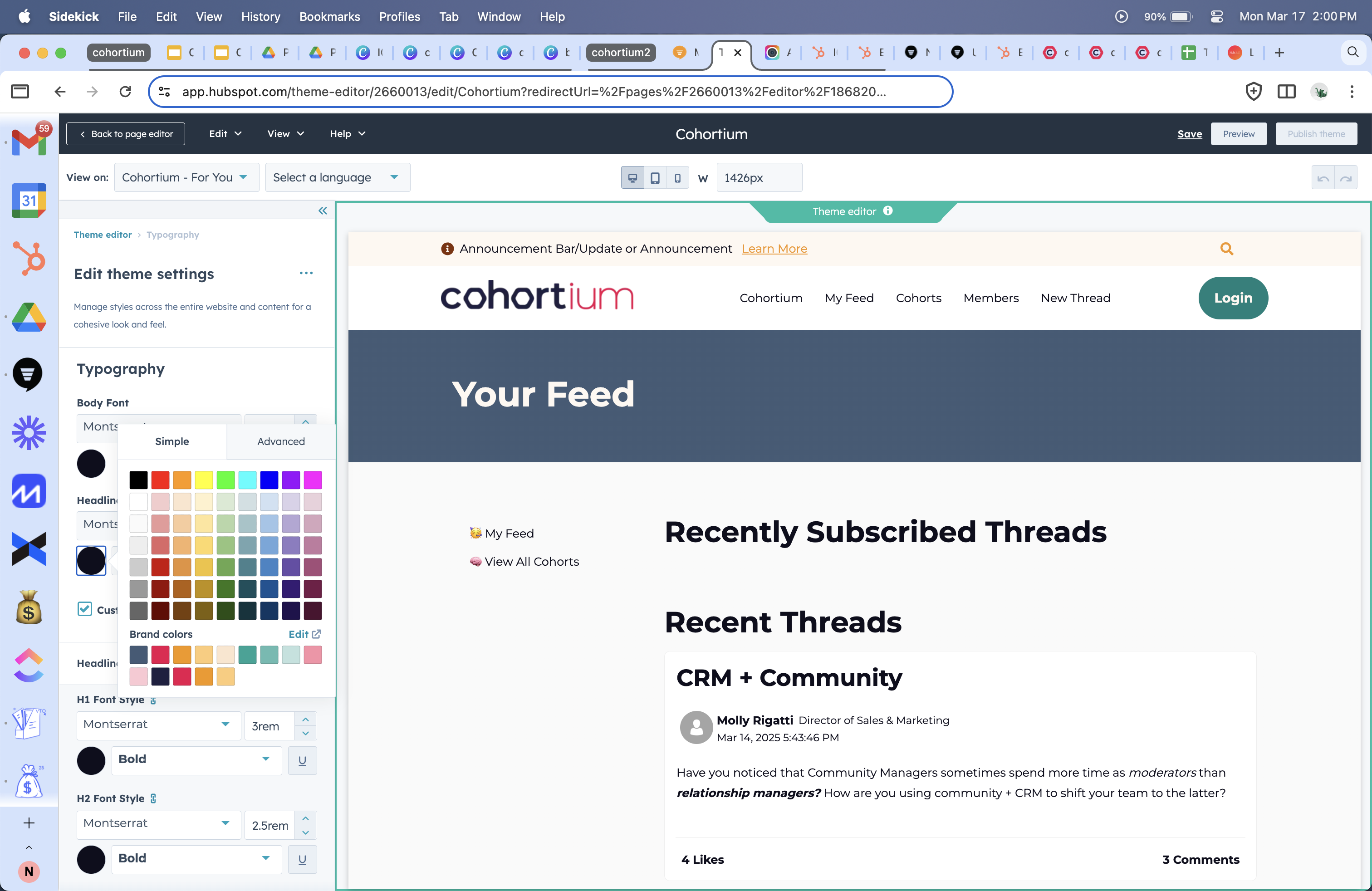This screenshot has height=891, width=1372.
Task: Click the Login button in preview
Action: (x=1233, y=298)
